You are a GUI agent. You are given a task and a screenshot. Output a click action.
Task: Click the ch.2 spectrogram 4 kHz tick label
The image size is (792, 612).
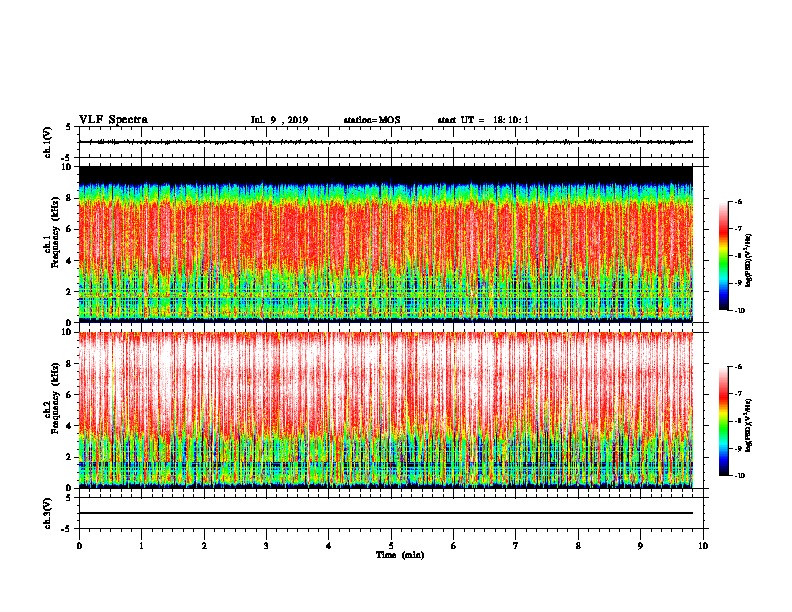tap(69, 426)
